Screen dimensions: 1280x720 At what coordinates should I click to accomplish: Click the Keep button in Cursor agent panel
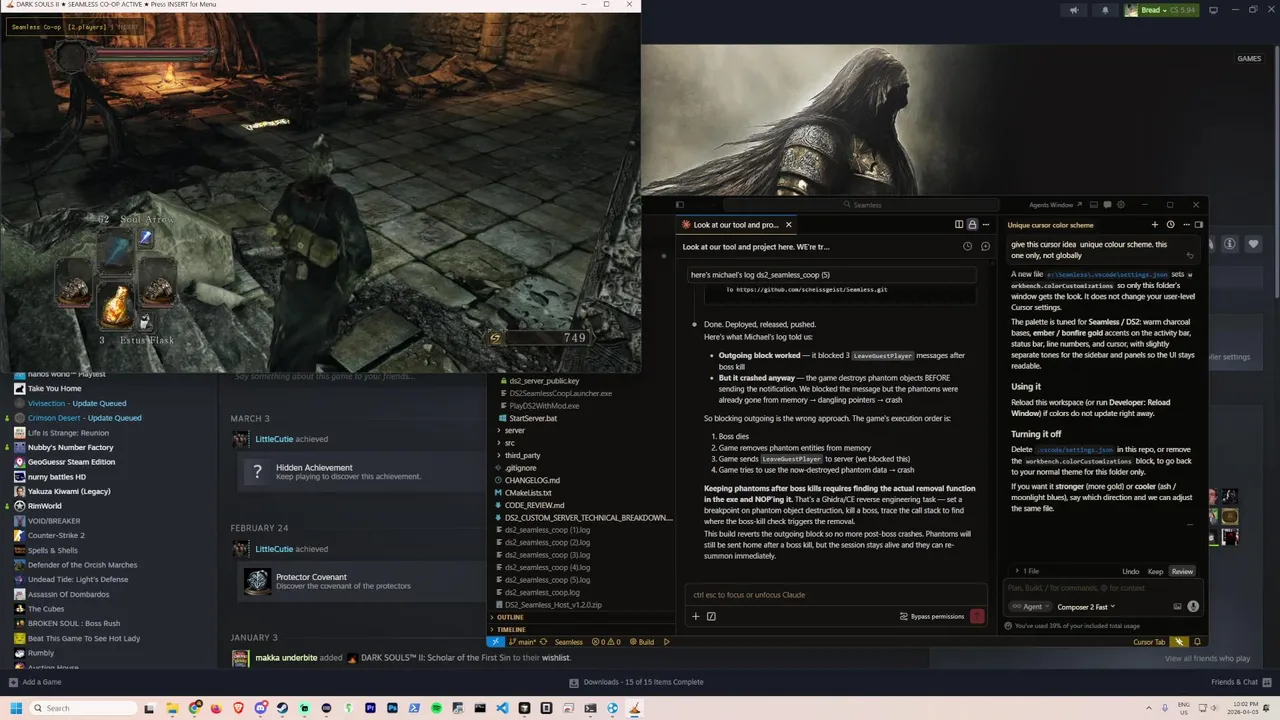(1155, 571)
